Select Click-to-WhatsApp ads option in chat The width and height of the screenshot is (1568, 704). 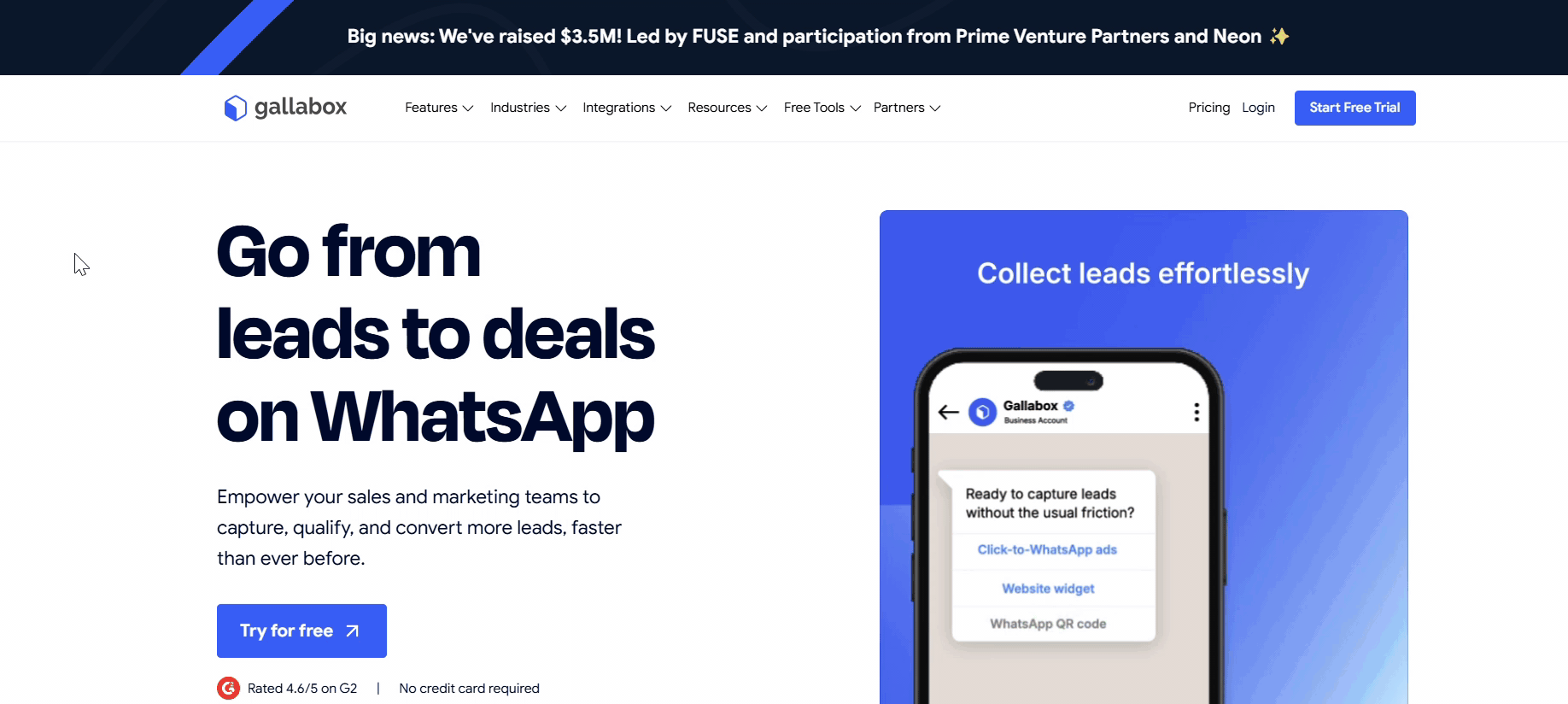[1047, 549]
